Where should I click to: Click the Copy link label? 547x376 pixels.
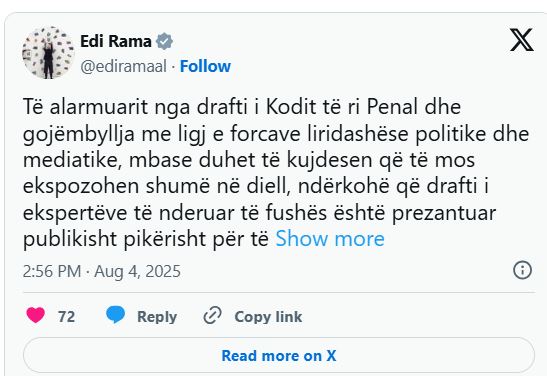pyautogui.click(x=268, y=317)
